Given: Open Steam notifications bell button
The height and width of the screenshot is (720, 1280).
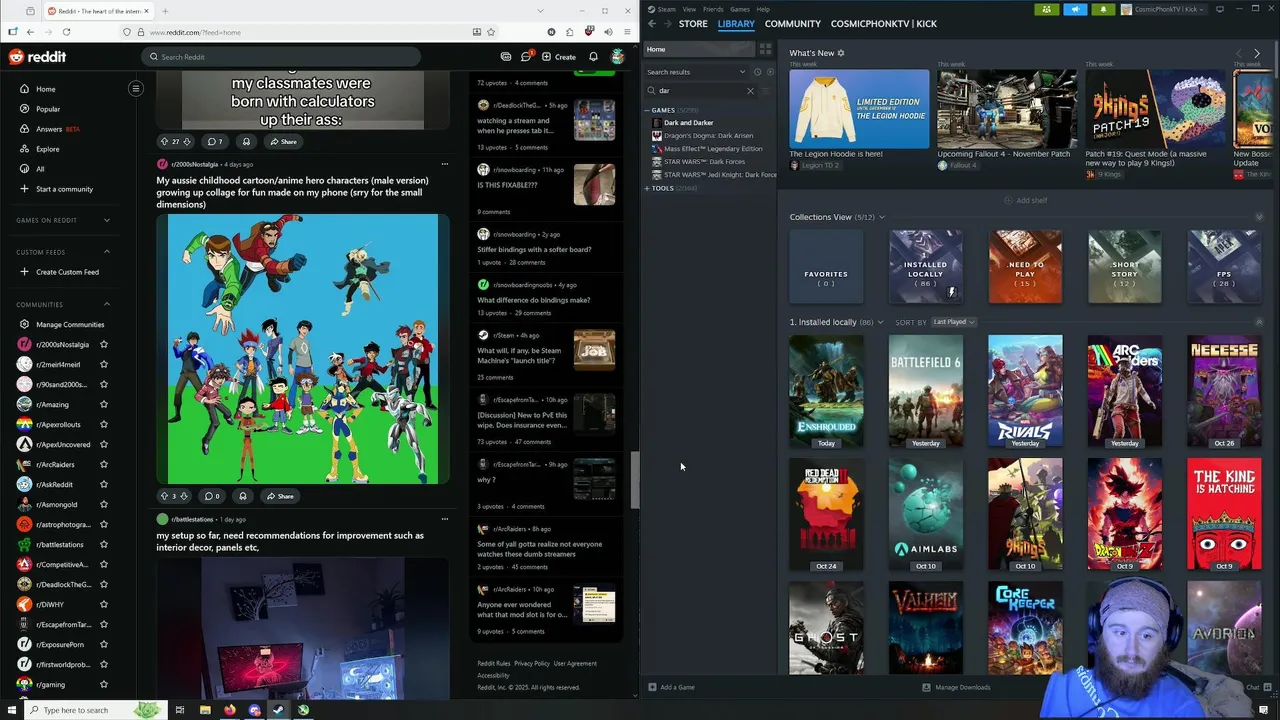Looking at the screenshot, I should point(1103,9).
